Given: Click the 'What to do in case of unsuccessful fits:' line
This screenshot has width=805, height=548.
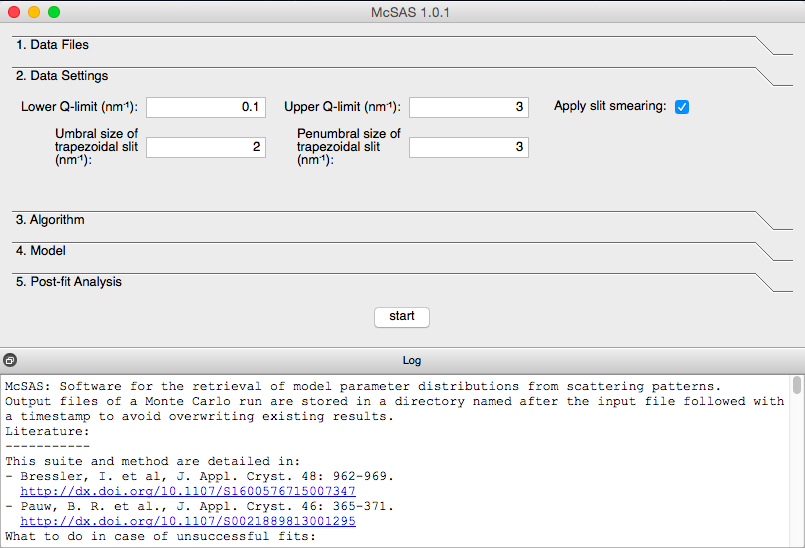Looking at the screenshot, I should tap(160, 536).
